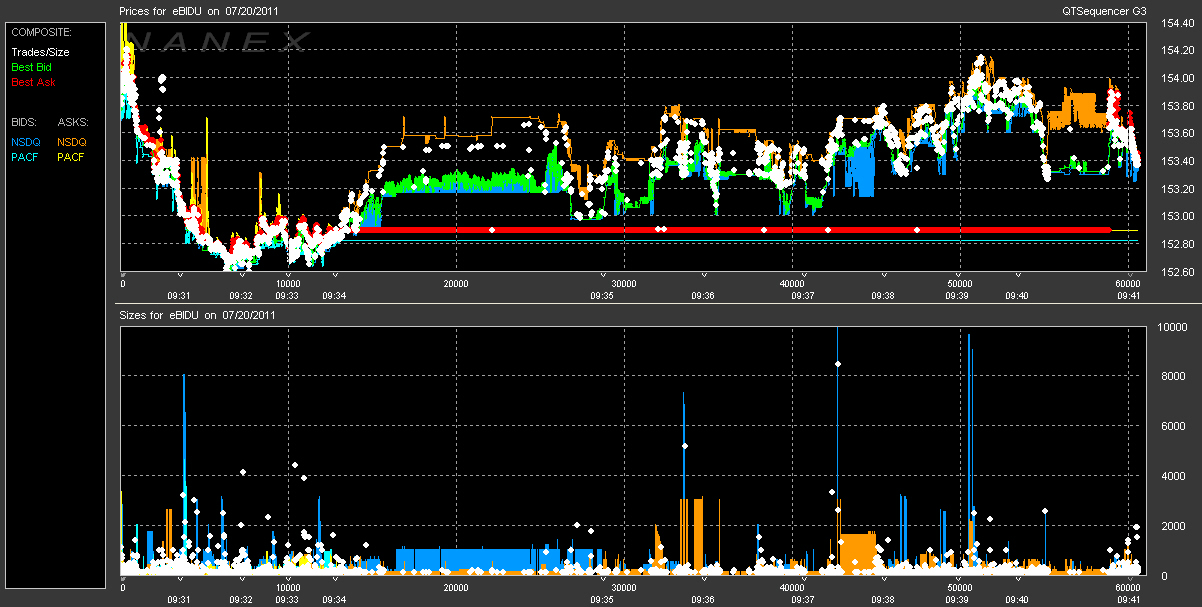Click the 40000 sequence label under Sizes chart
This screenshot has height=607, width=1202.
(x=792, y=588)
